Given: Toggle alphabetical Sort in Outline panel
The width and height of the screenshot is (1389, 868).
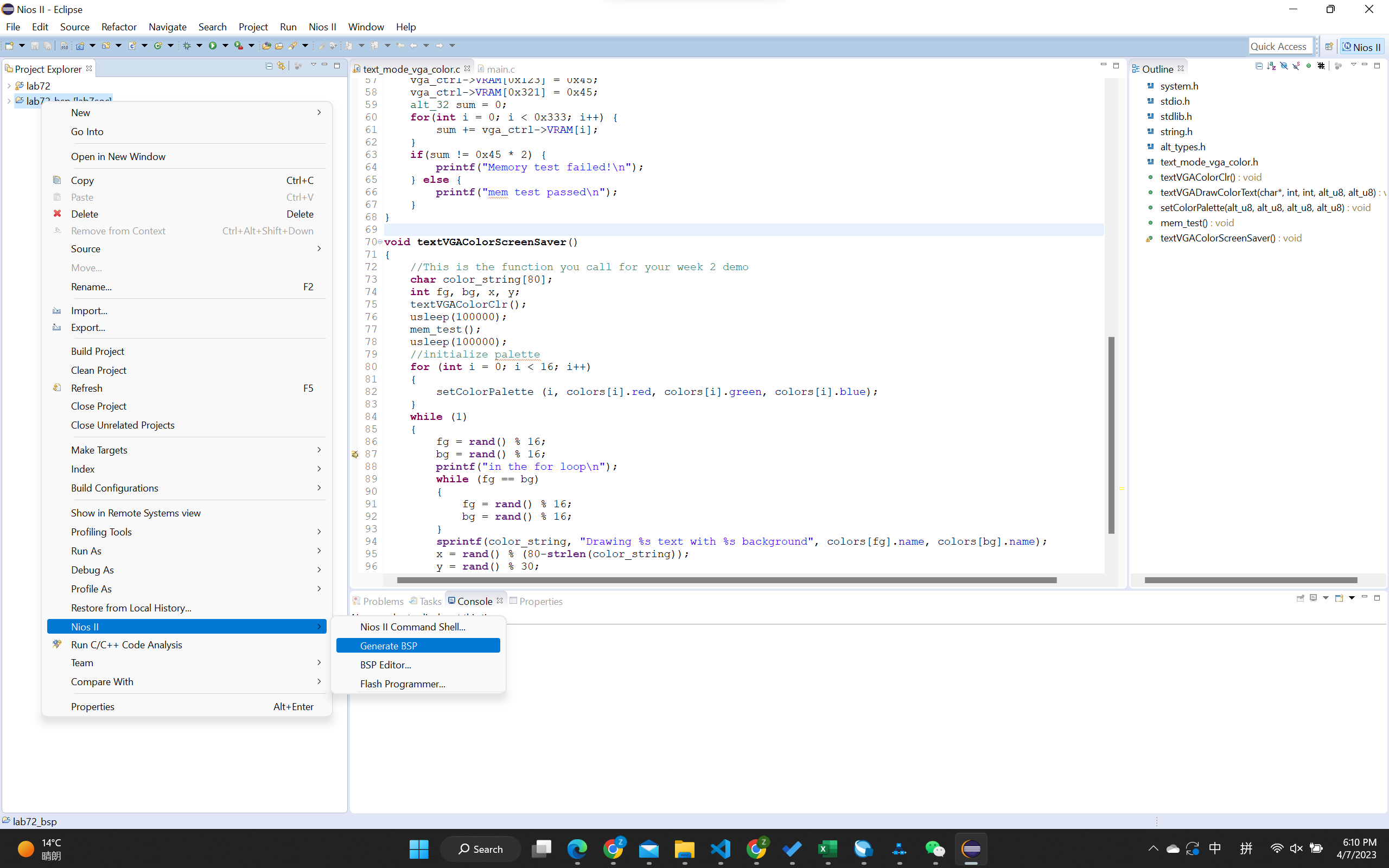Looking at the screenshot, I should pyautogui.click(x=1271, y=66).
